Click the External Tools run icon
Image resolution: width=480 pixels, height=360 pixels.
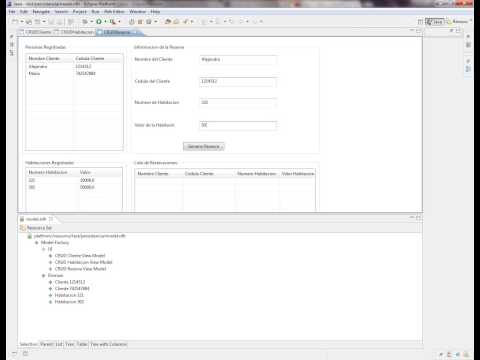tap(113, 22)
